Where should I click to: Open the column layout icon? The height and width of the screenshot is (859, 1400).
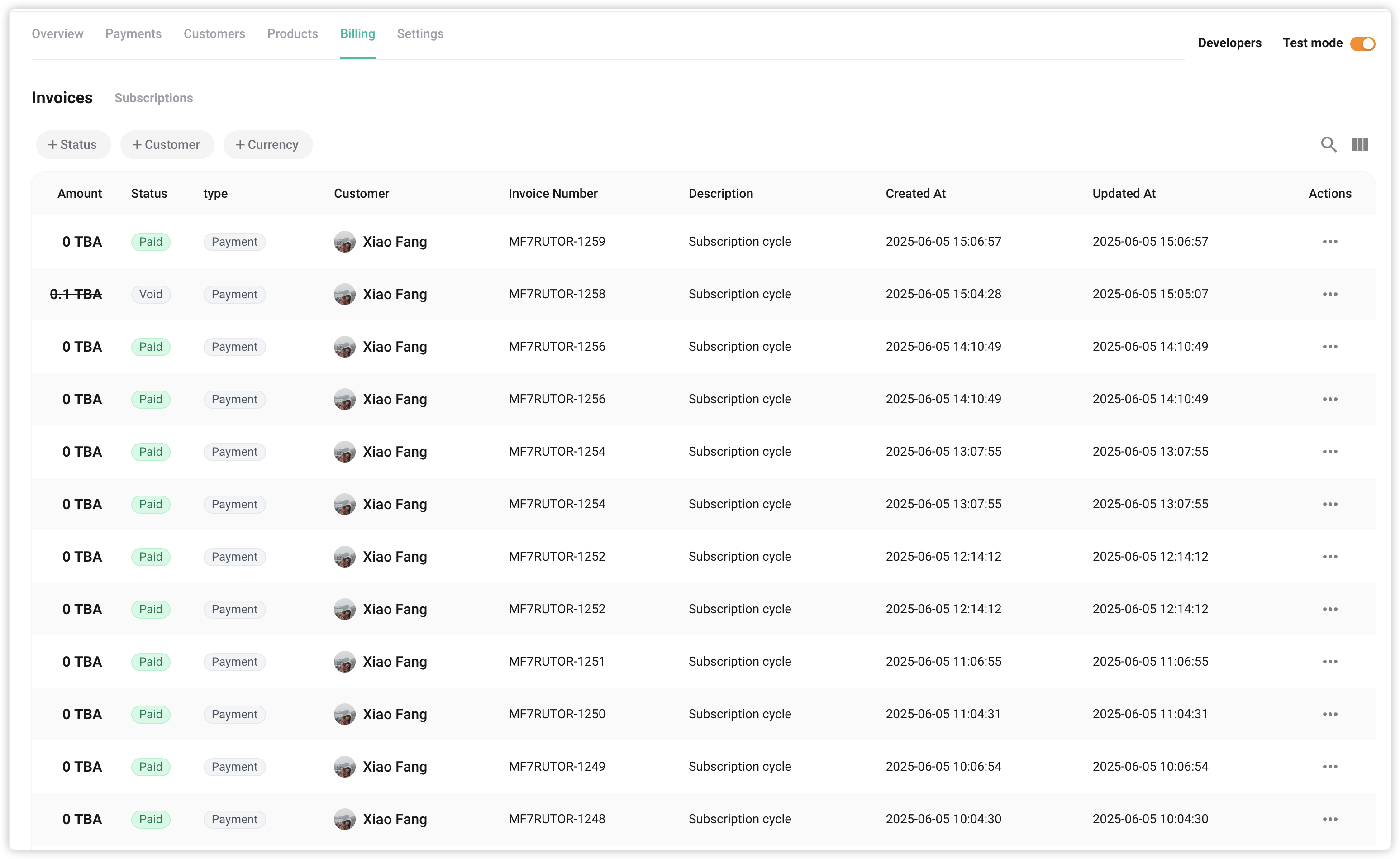tap(1360, 145)
